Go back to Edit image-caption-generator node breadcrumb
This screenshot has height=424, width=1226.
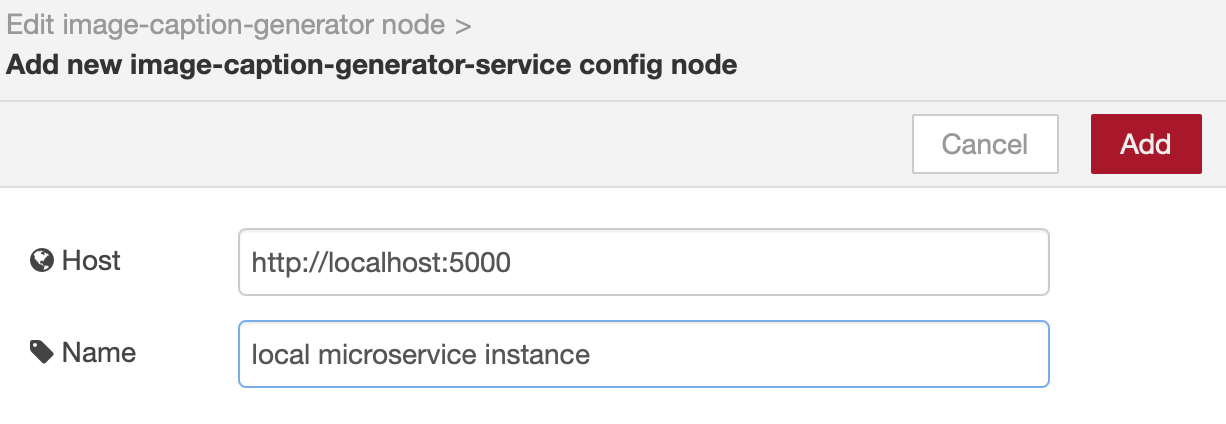(225, 25)
